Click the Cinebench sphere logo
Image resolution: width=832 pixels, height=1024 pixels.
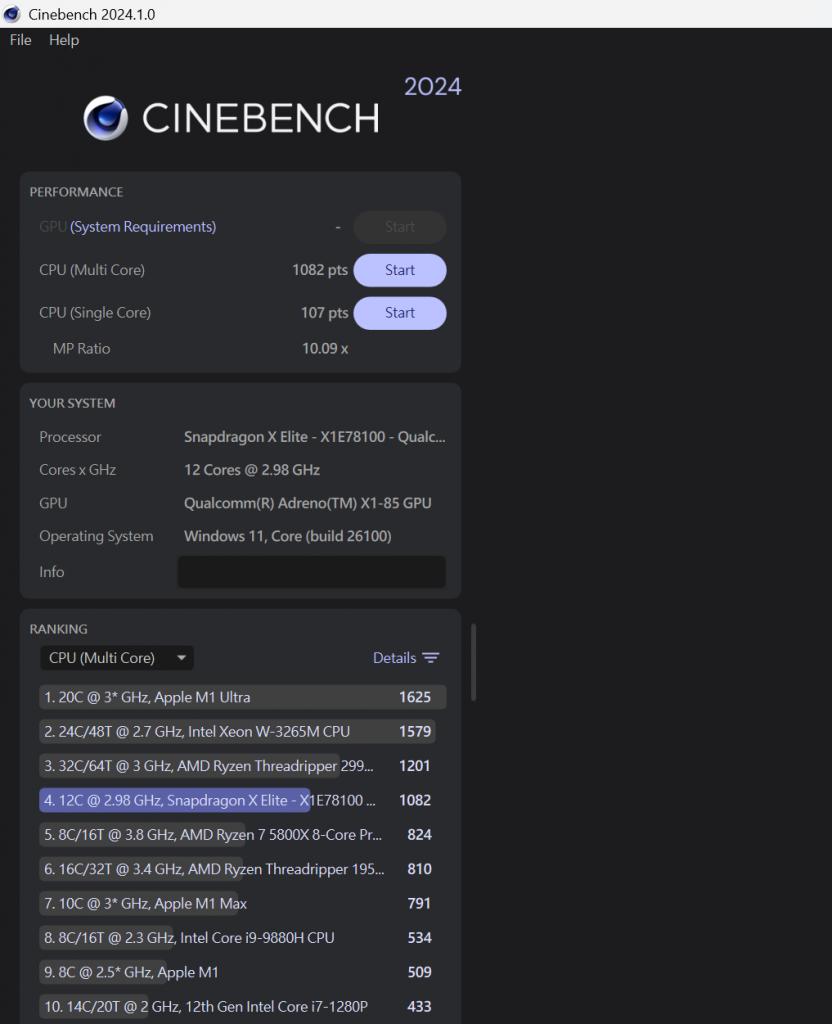click(105, 118)
